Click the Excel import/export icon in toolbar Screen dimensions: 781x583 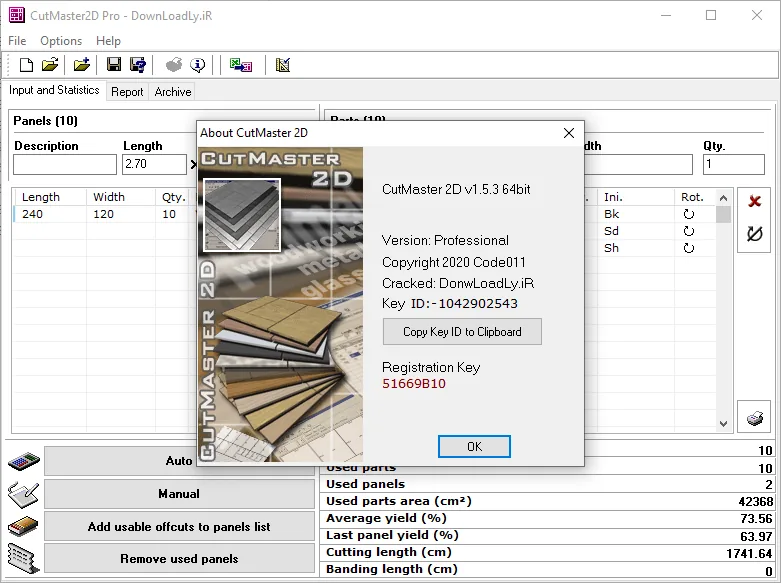point(241,65)
